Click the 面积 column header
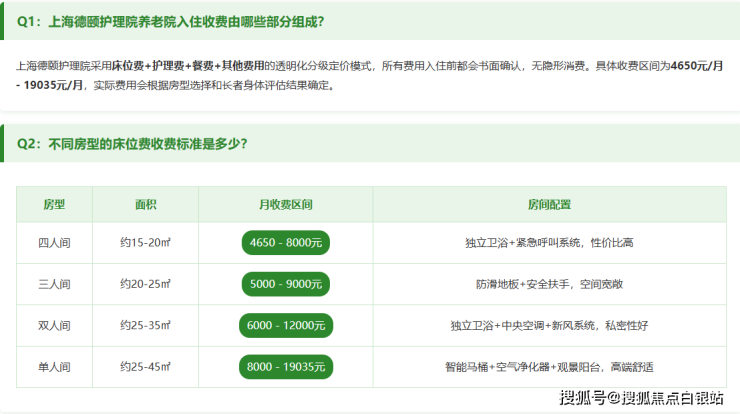 tap(145, 204)
